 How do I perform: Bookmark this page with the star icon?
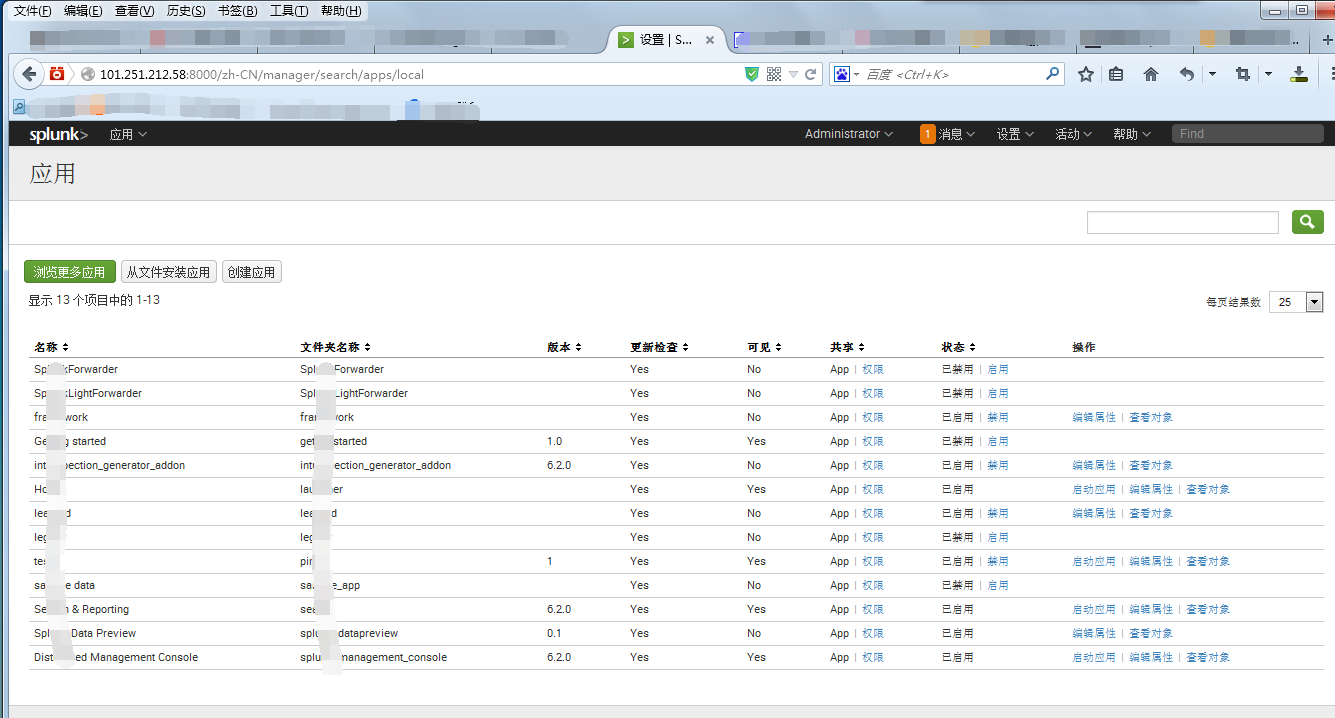pyautogui.click(x=1086, y=74)
